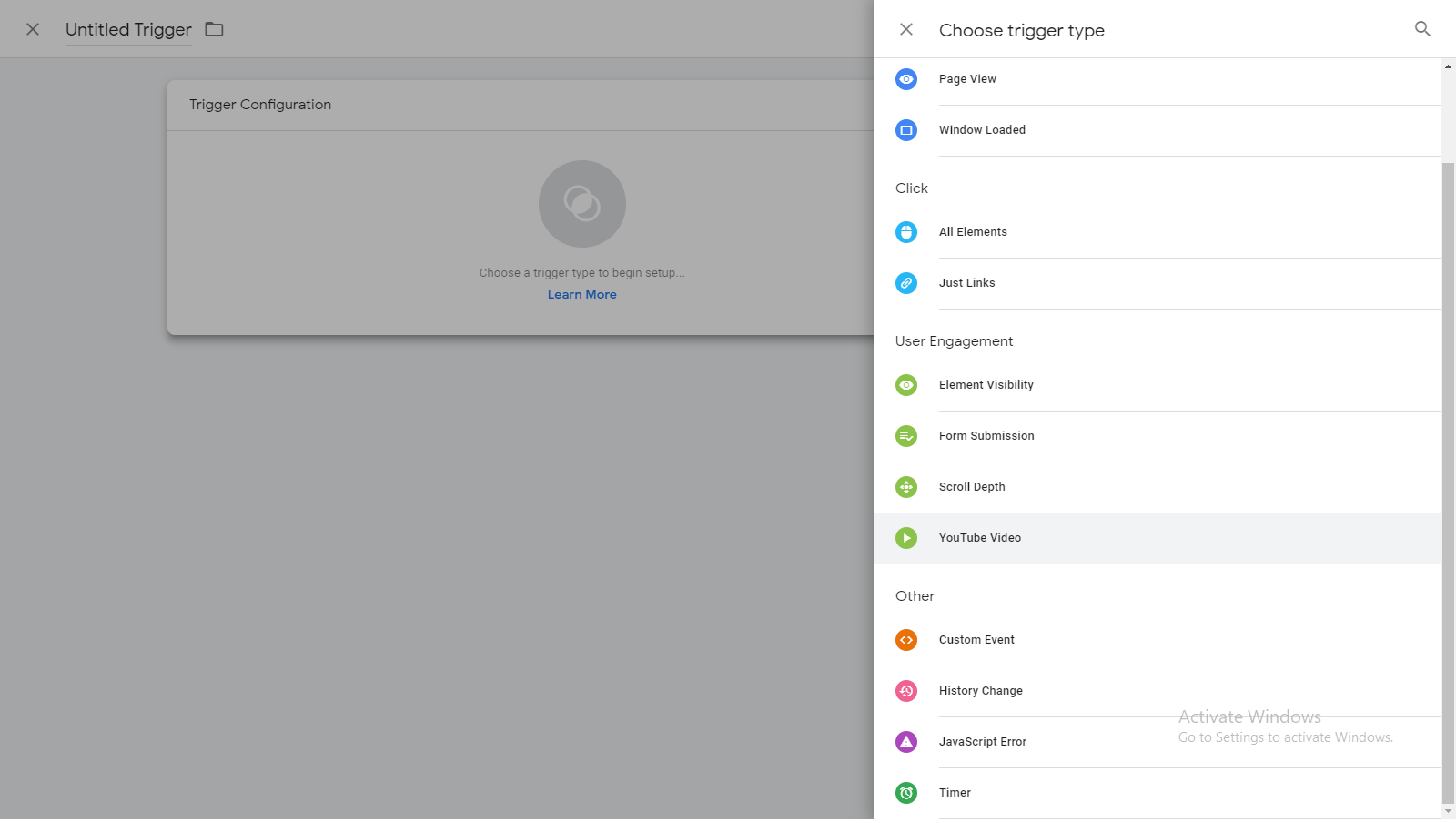Choose Form Submission trigger
This screenshot has width=1456, height=823.
(1158, 436)
